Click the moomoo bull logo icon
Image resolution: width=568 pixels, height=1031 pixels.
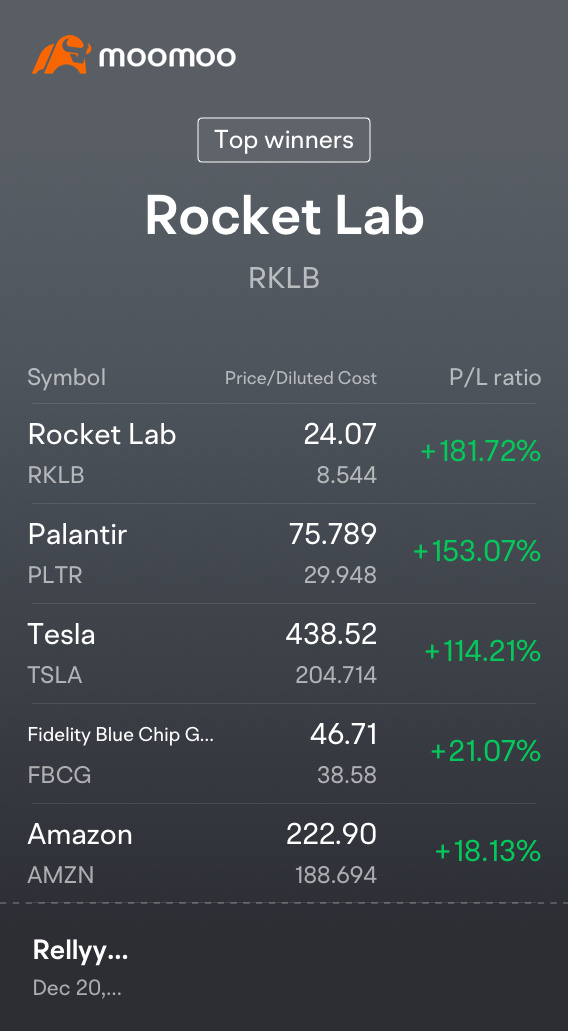pyautogui.click(x=61, y=55)
